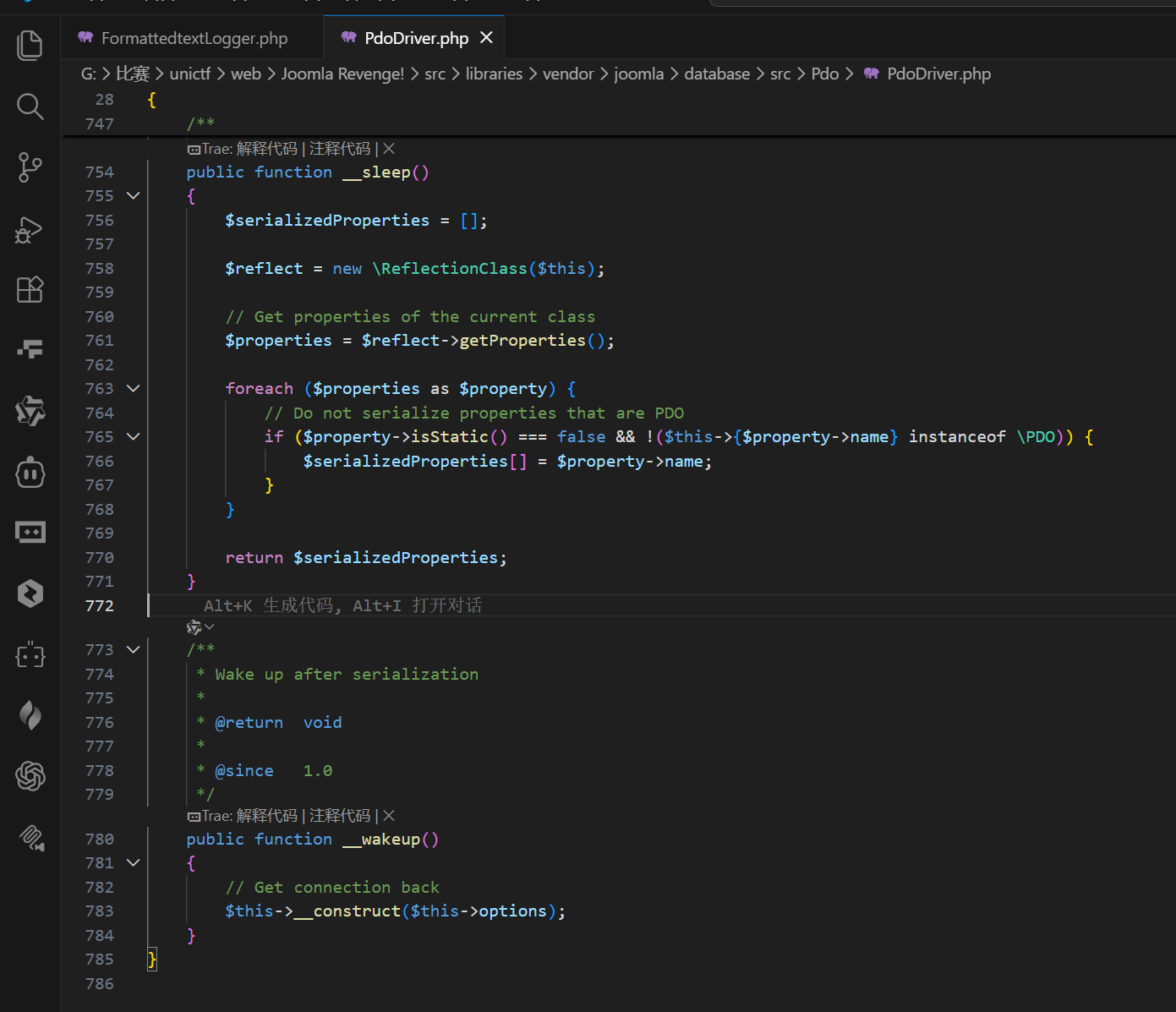Collapse the doc comment at line 773
The image size is (1176, 1012).
tap(133, 649)
